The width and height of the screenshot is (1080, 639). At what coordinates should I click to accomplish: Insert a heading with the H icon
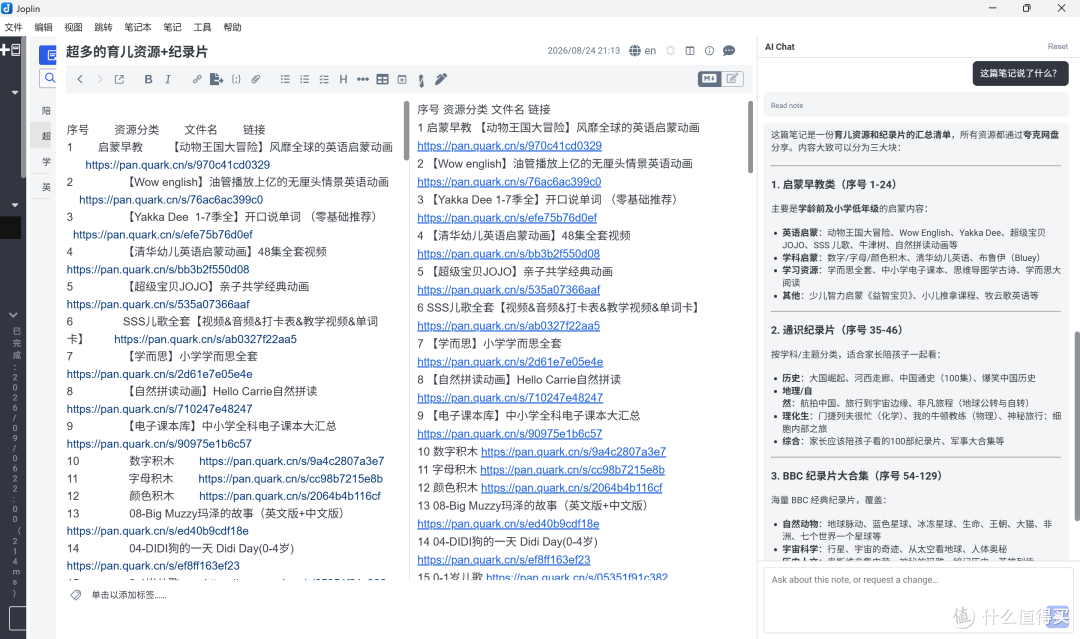(343, 79)
